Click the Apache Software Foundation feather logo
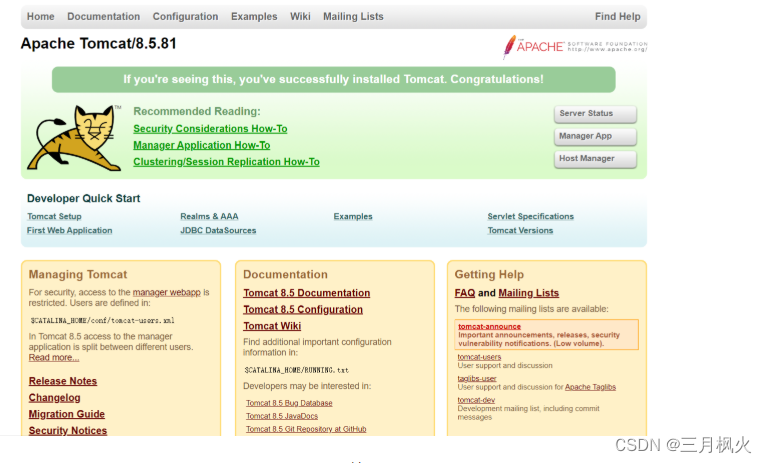 tap(575, 47)
